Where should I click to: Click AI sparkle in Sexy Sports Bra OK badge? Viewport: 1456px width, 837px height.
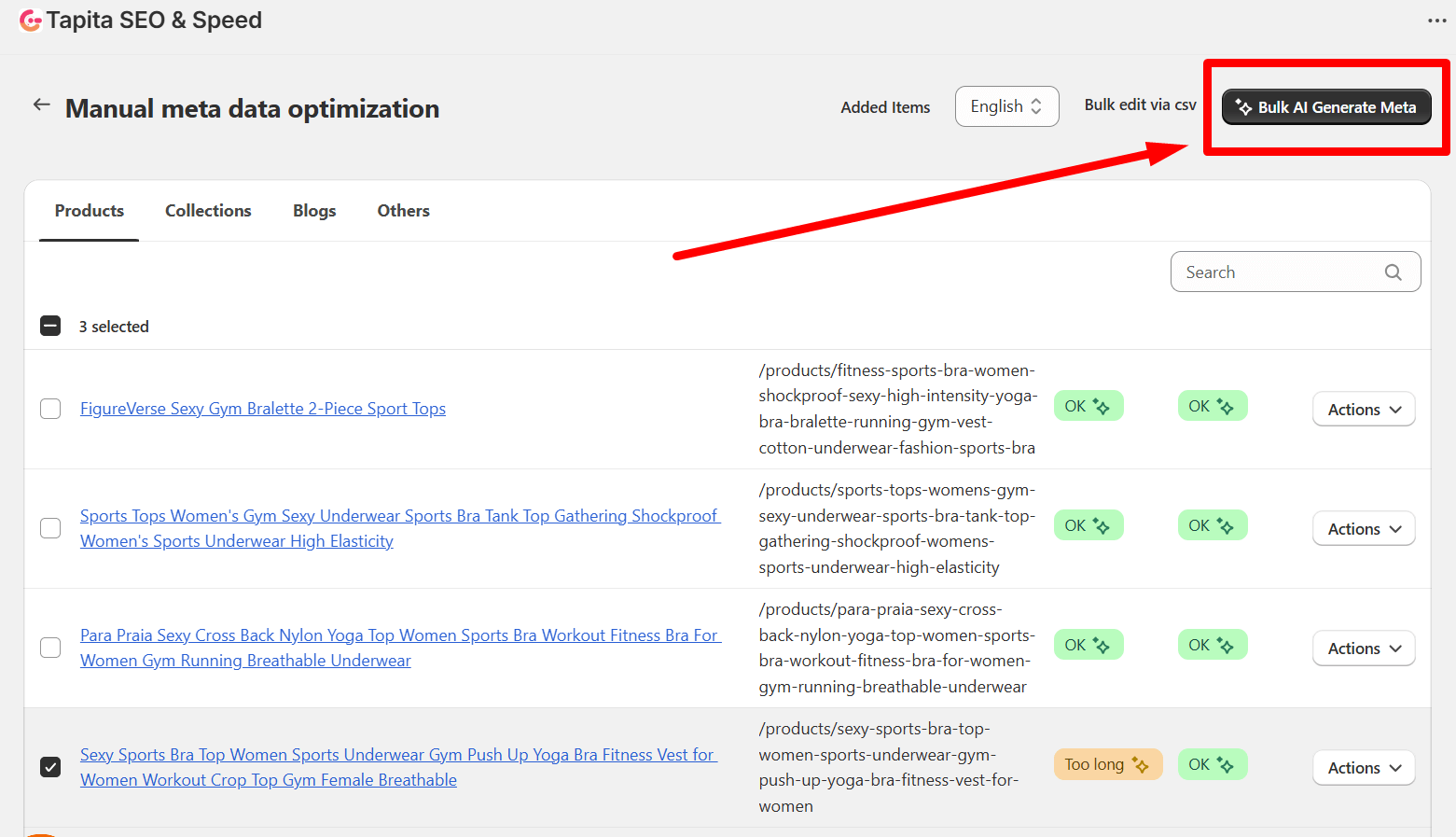(x=1226, y=765)
